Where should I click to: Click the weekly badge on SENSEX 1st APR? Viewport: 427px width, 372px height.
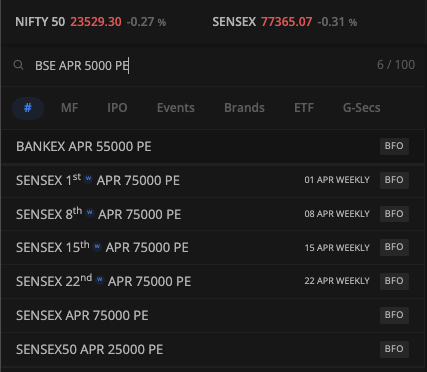(88, 178)
